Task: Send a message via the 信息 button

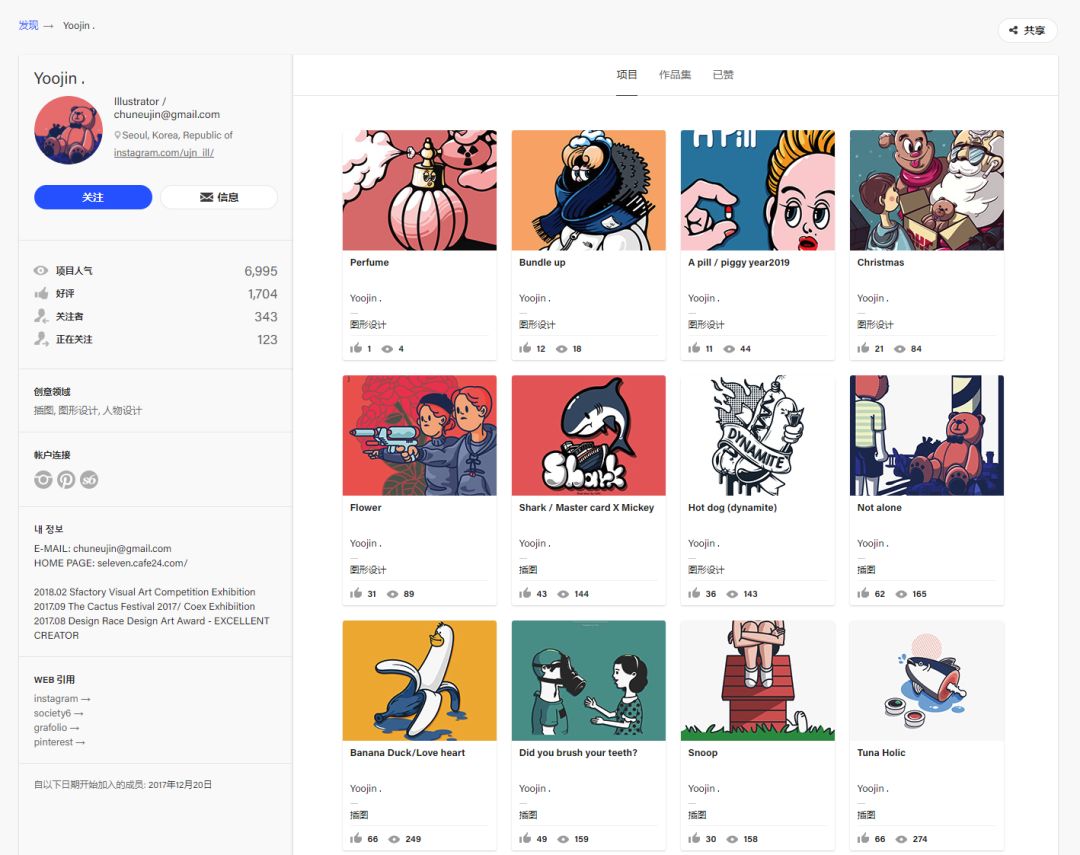Action: point(219,197)
